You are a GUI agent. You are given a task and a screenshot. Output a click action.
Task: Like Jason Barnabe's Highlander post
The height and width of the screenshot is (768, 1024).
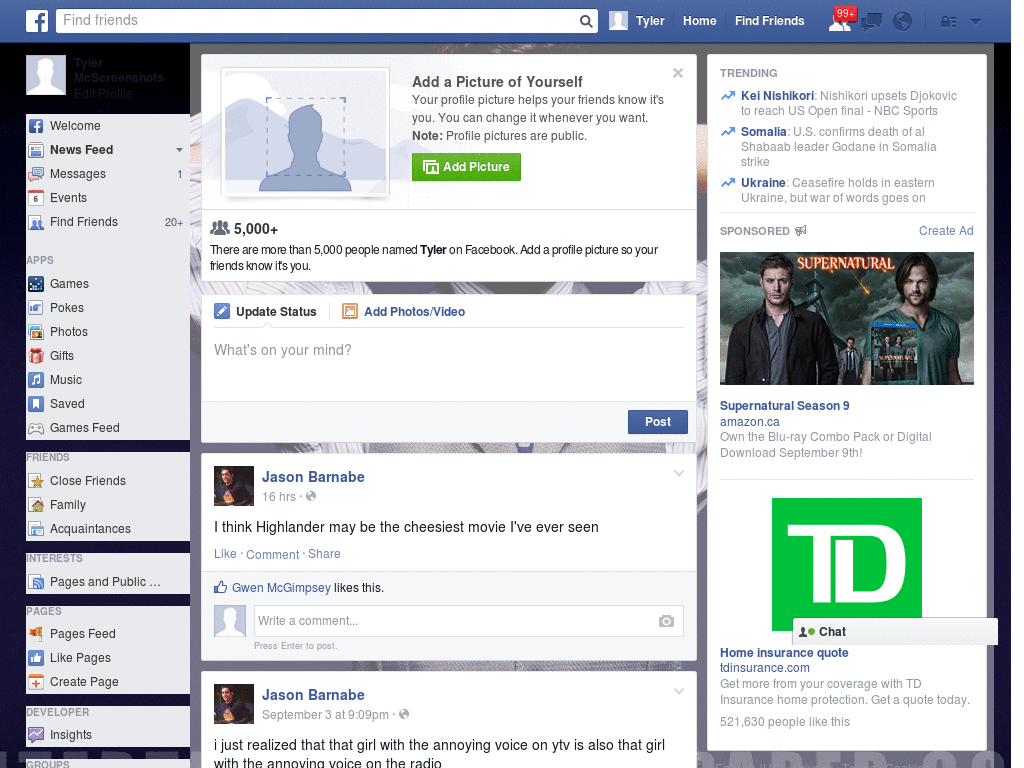tap(225, 554)
